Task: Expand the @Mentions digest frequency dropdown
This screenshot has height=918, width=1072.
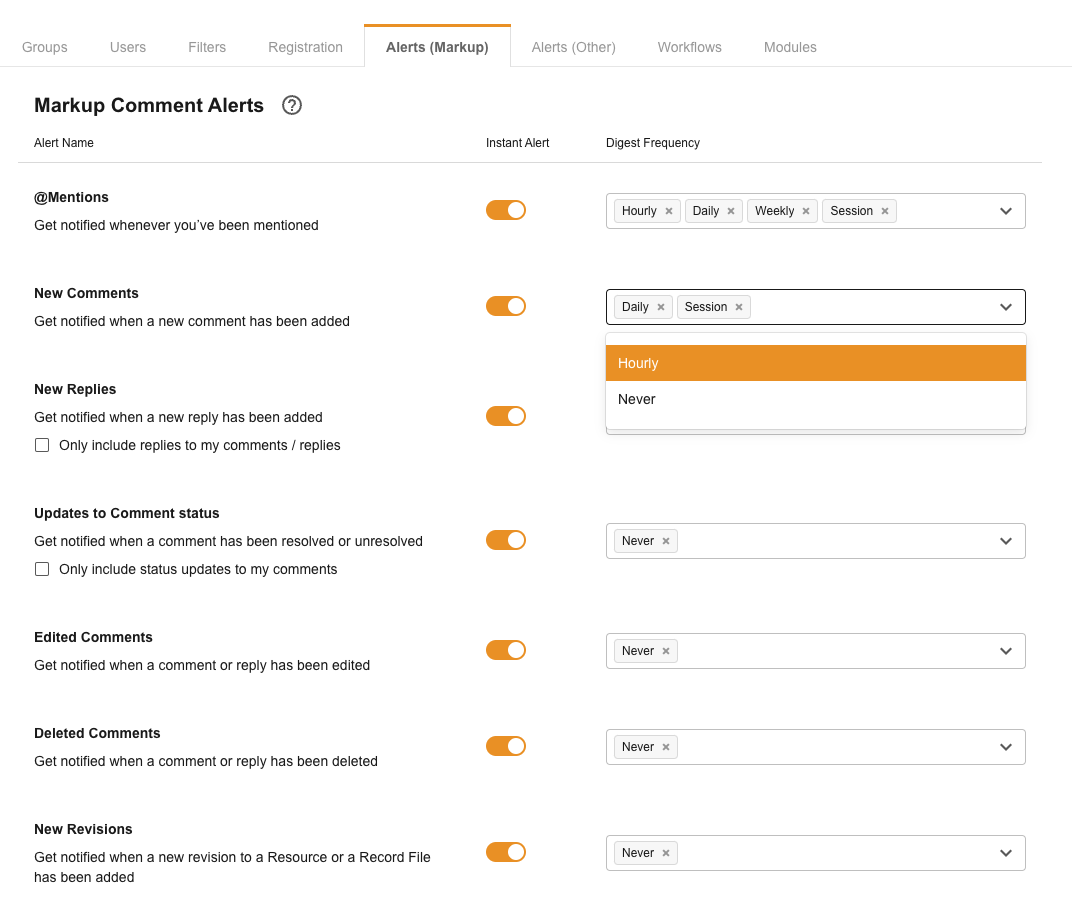Action: pyautogui.click(x=1006, y=211)
